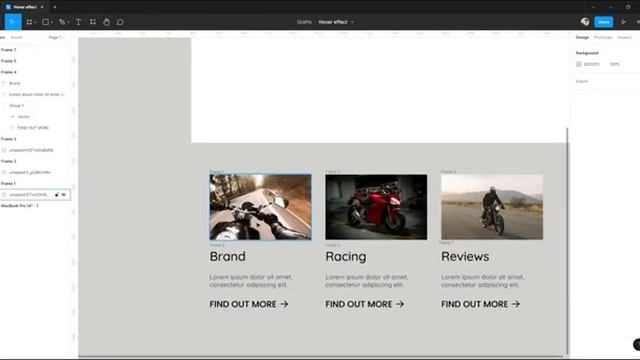
Task: Click the background hex value field
Action: (x=591, y=64)
